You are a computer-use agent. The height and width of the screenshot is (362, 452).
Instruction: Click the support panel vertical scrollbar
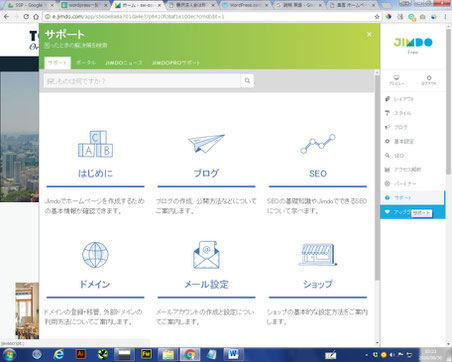[x=377, y=177]
